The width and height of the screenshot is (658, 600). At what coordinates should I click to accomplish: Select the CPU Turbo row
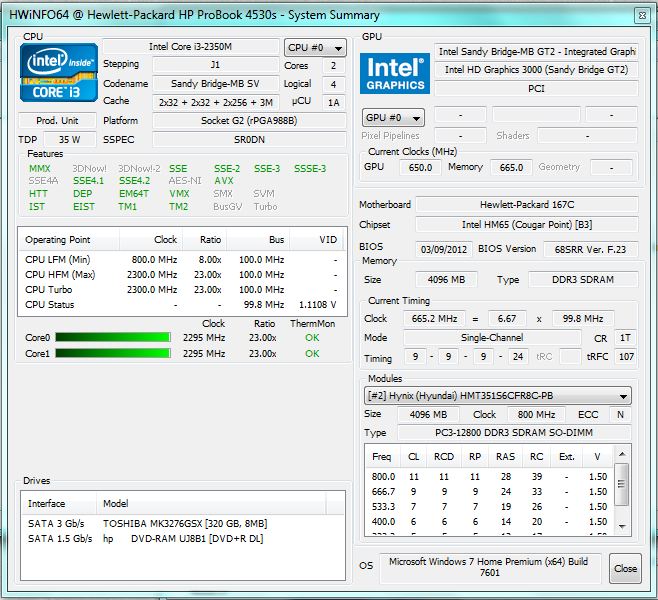pos(182,290)
